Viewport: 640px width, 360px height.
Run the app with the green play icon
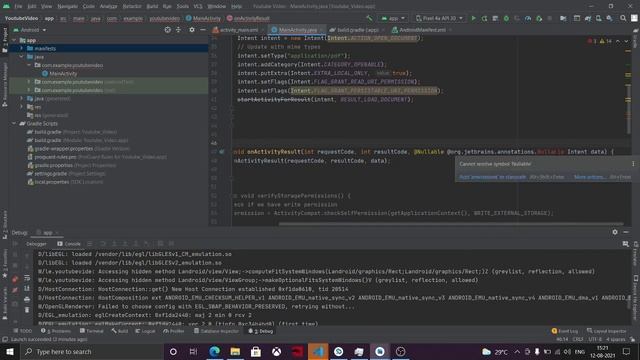[x=473, y=18]
